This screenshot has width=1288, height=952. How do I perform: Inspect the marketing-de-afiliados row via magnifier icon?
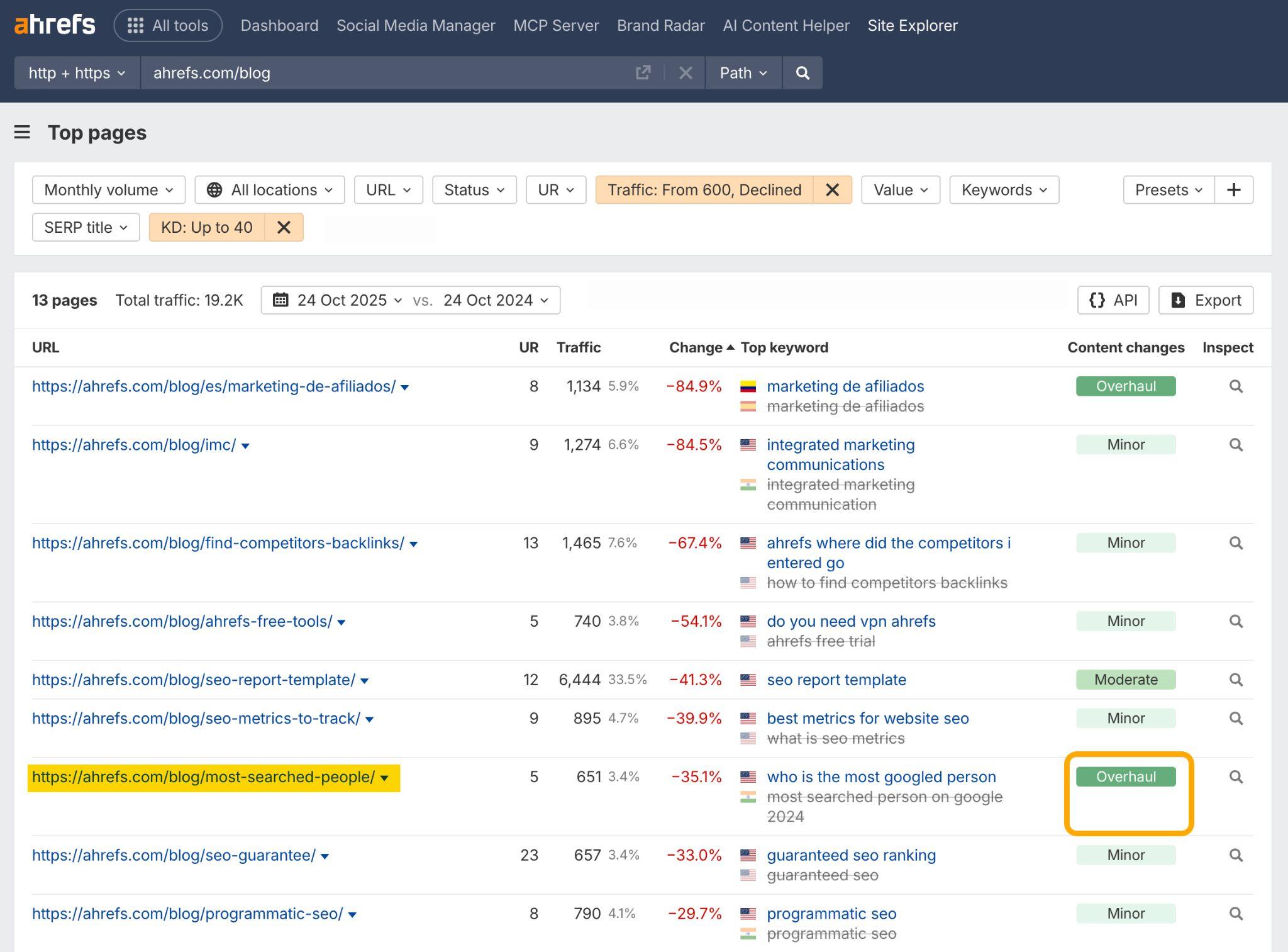pos(1236,386)
